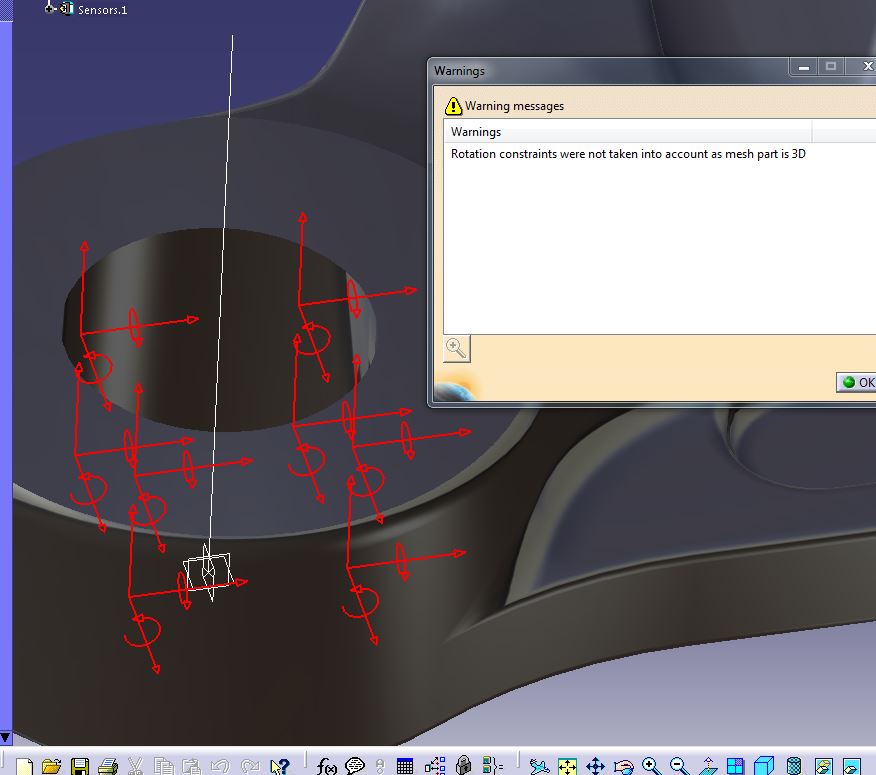
Task: Select the Fly Mode airplane icon
Action: coord(539,766)
